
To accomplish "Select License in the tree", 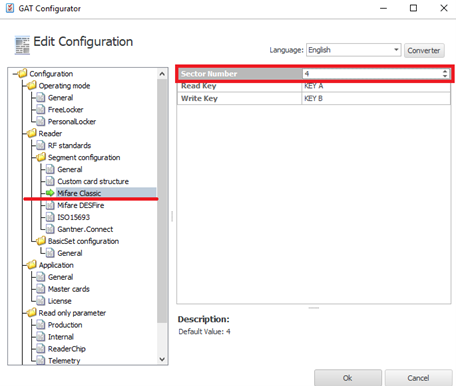I will (x=59, y=301).
